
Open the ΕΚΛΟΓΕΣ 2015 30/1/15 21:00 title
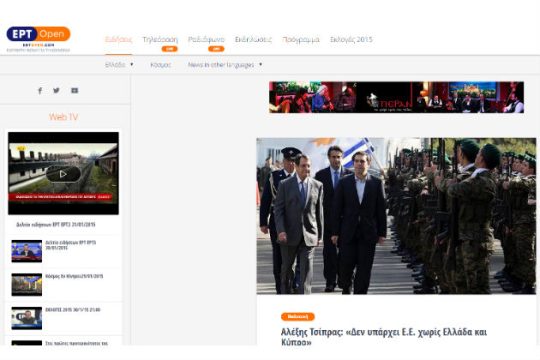(x=73, y=310)
